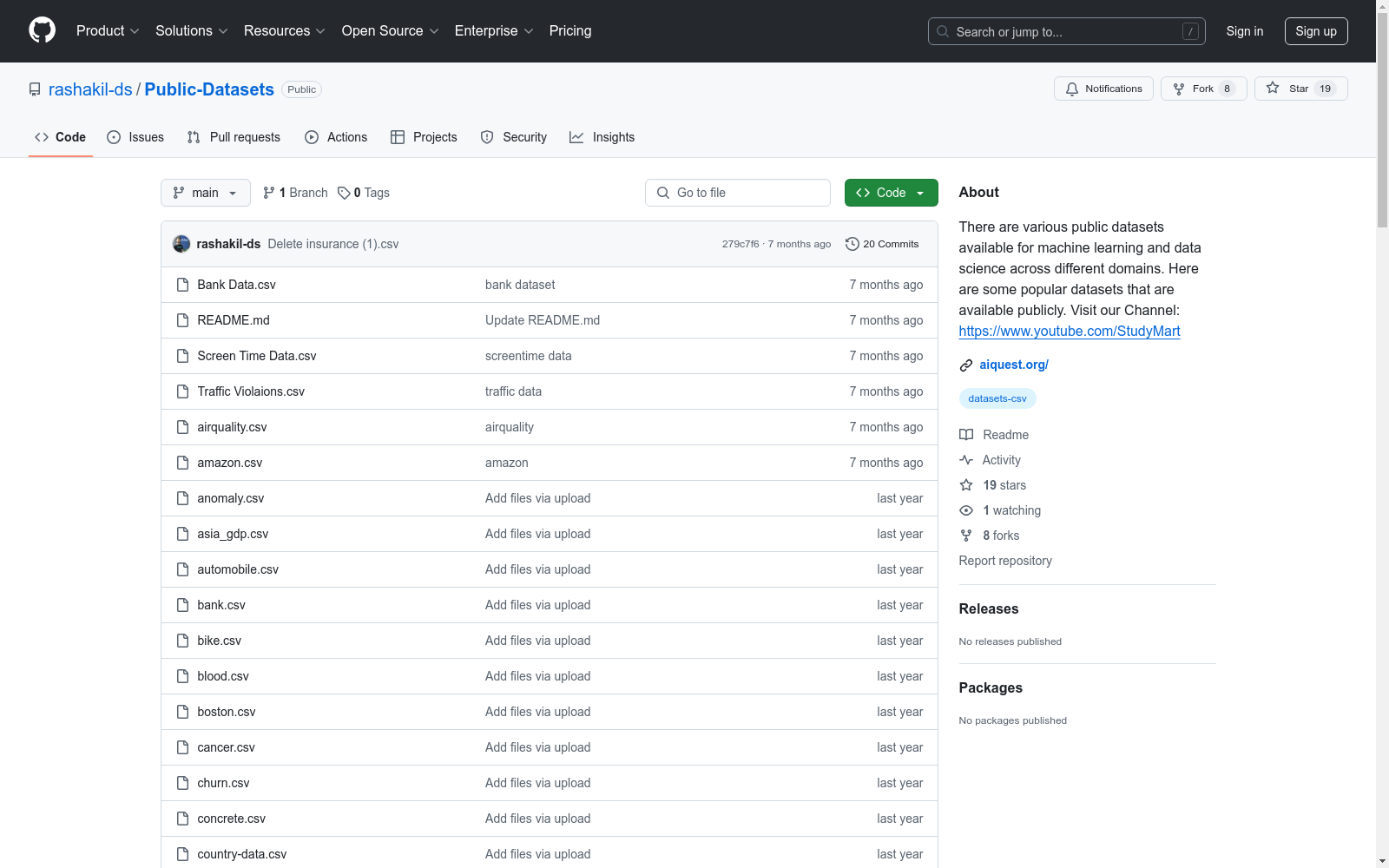The image size is (1389, 868).
Task: Select the Code tab
Action: point(61,137)
